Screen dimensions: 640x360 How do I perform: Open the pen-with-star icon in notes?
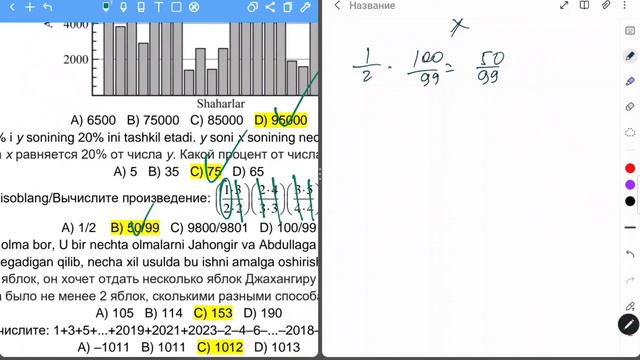click(x=630, y=306)
